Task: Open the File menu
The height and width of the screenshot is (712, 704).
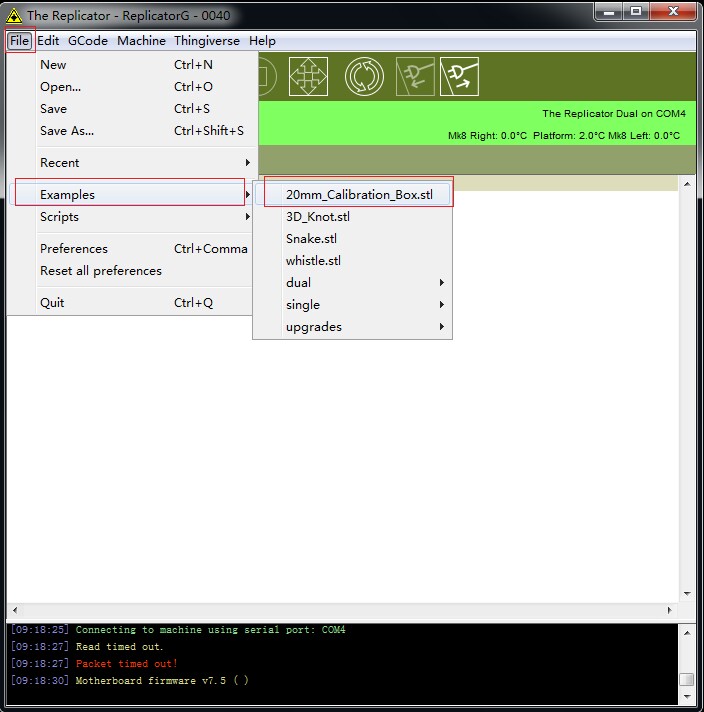Action: coord(20,41)
